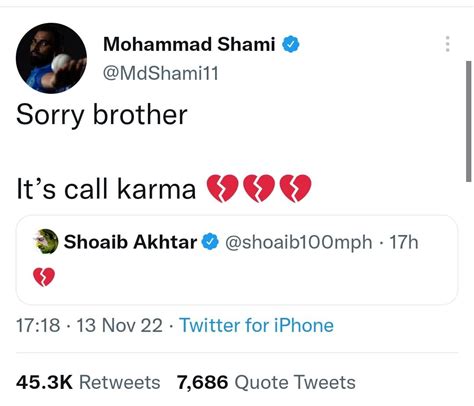Click the vertical scrollbar thumb
Image resolution: width=474 pixels, height=406 pixels.
tap(468, 121)
